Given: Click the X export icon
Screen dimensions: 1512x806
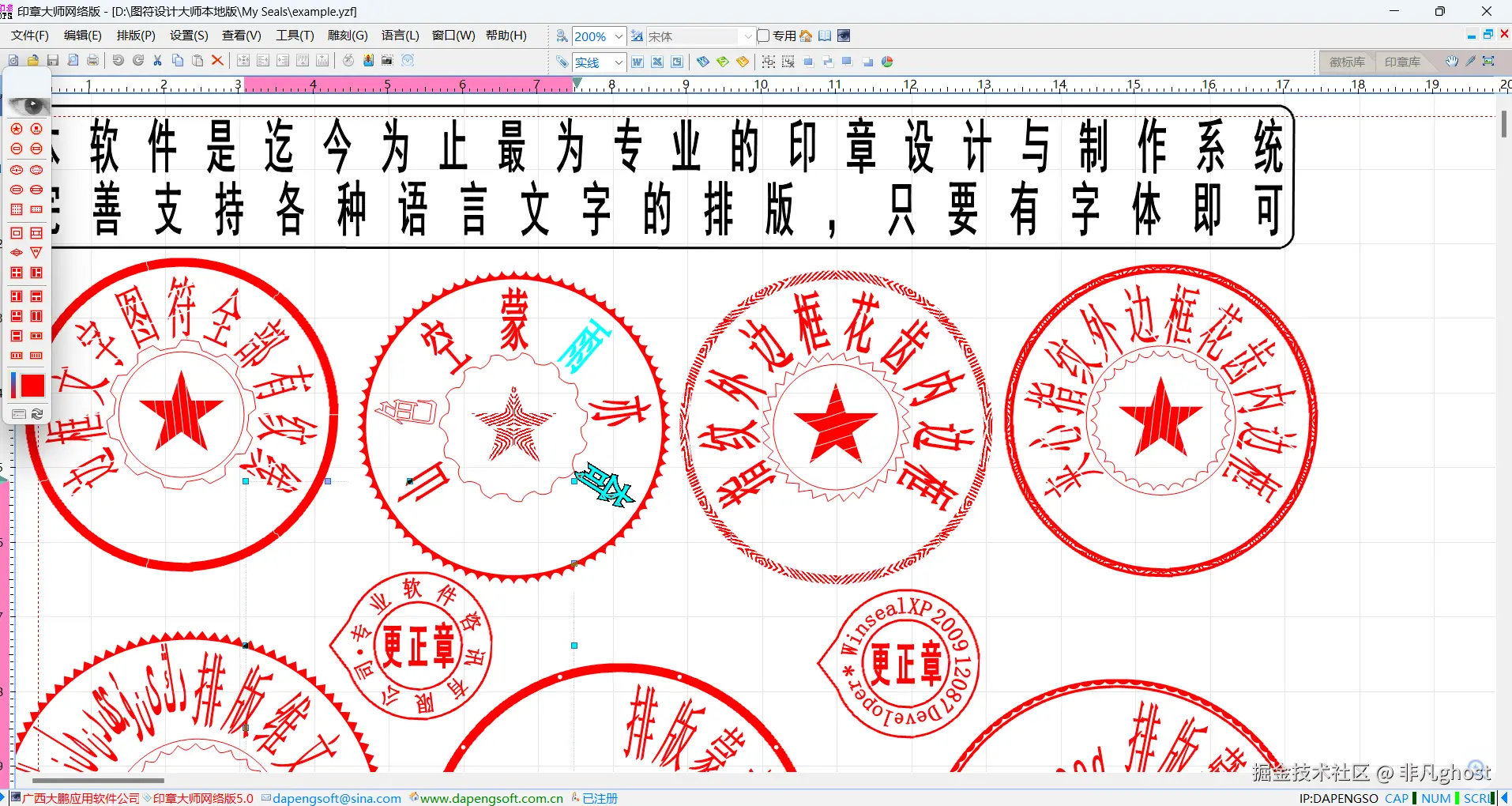Looking at the screenshot, I should tap(657, 62).
